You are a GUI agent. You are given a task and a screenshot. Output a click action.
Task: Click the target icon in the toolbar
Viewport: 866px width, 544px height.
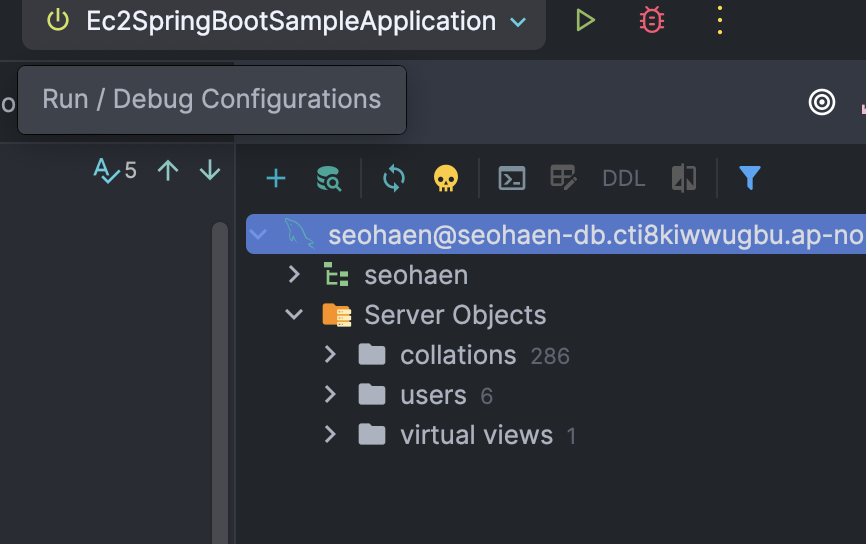822,102
